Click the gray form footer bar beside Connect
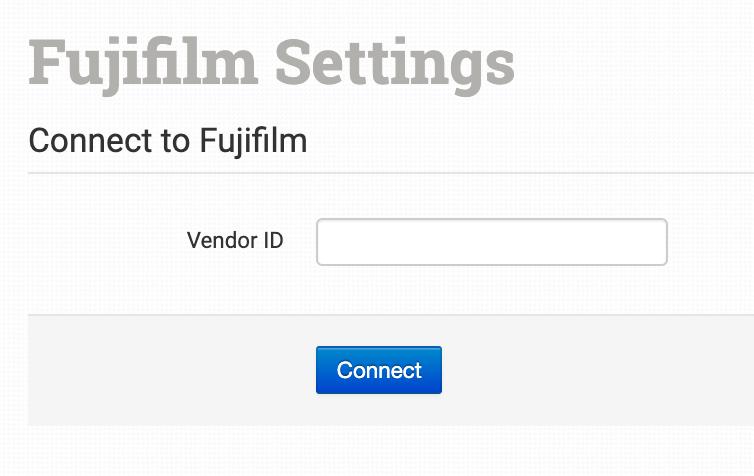Image resolution: width=754 pixels, height=476 pixels. (x=590, y=370)
